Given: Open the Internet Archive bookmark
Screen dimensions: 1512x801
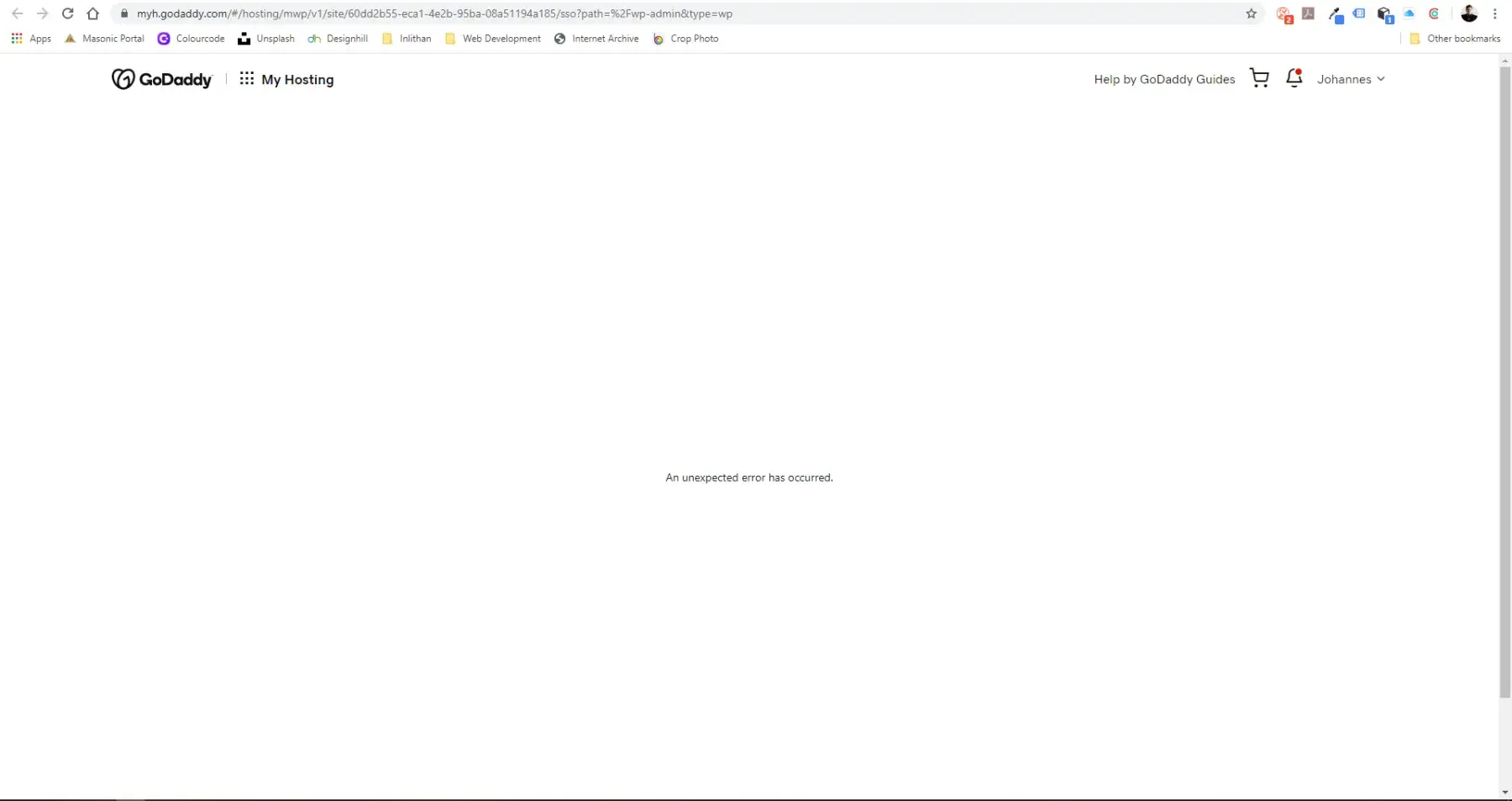Looking at the screenshot, I should point(596,39).
